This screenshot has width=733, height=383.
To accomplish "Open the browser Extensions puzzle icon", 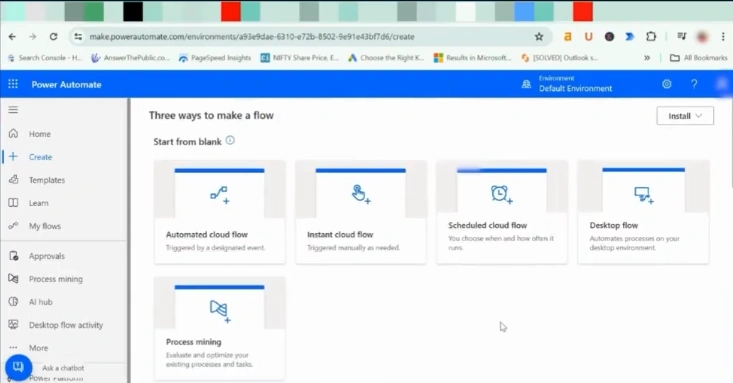I will click(x=651, y=36).
